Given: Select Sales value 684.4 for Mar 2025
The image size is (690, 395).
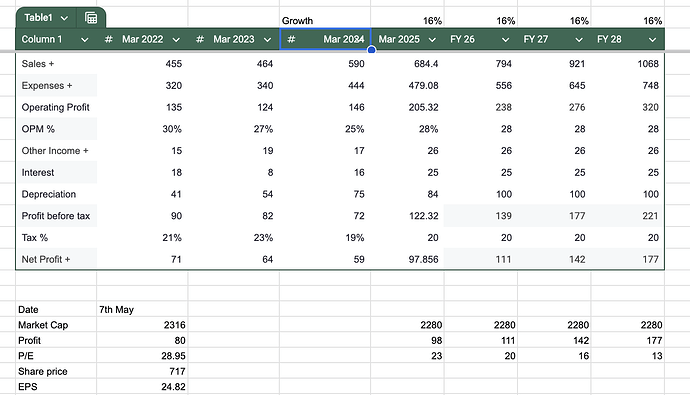Looking at the screenshot, I should 426,64.
